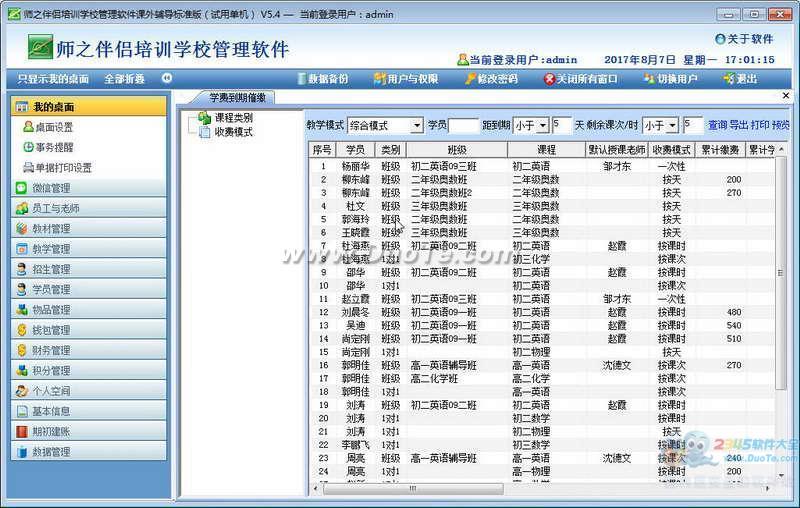Open 关于软件 info icon
This screenshot has width=800, height=508.
(720, 39)
